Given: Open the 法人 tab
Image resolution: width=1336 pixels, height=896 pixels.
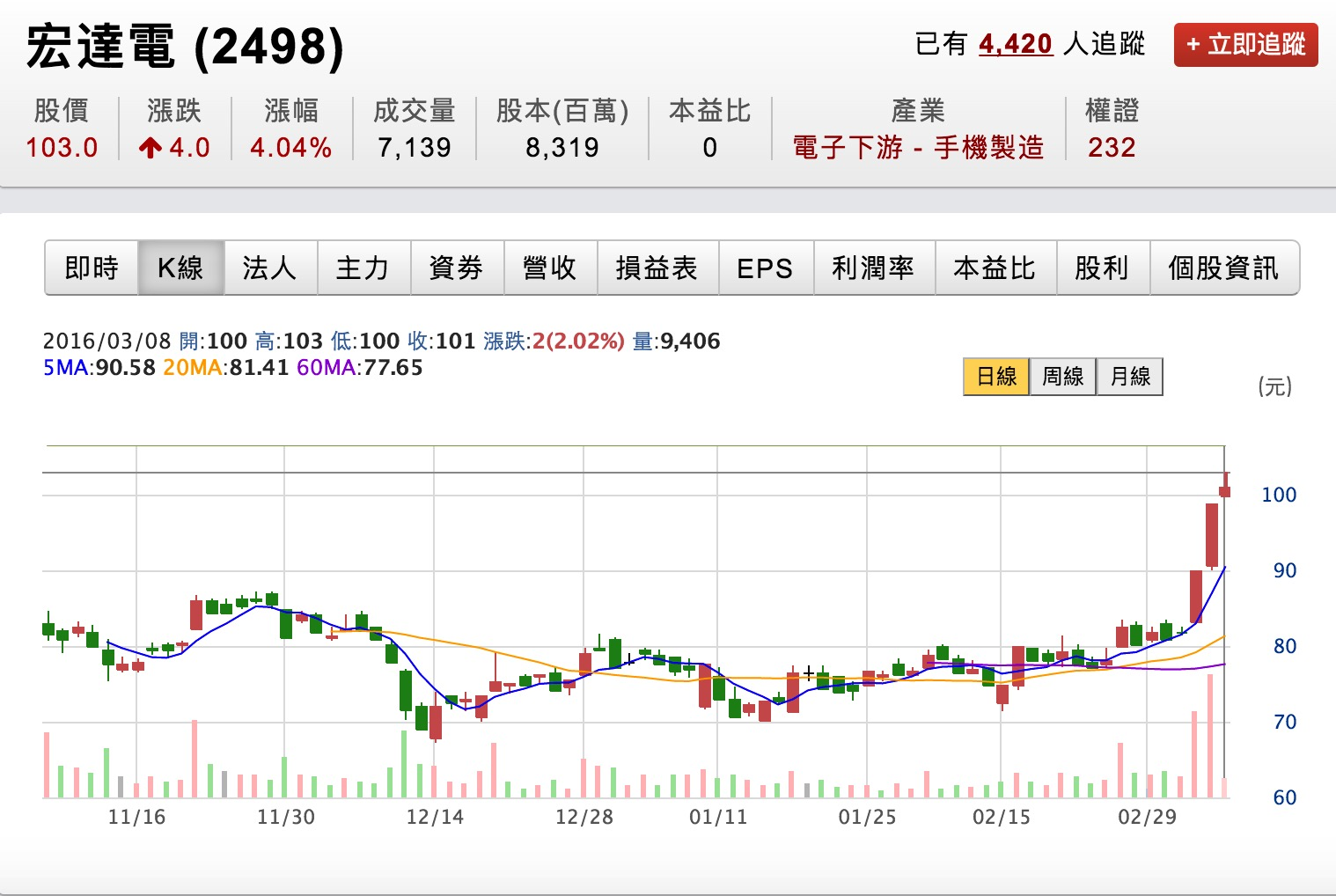Looking at the screenshot, I should (x=270, y=268).
